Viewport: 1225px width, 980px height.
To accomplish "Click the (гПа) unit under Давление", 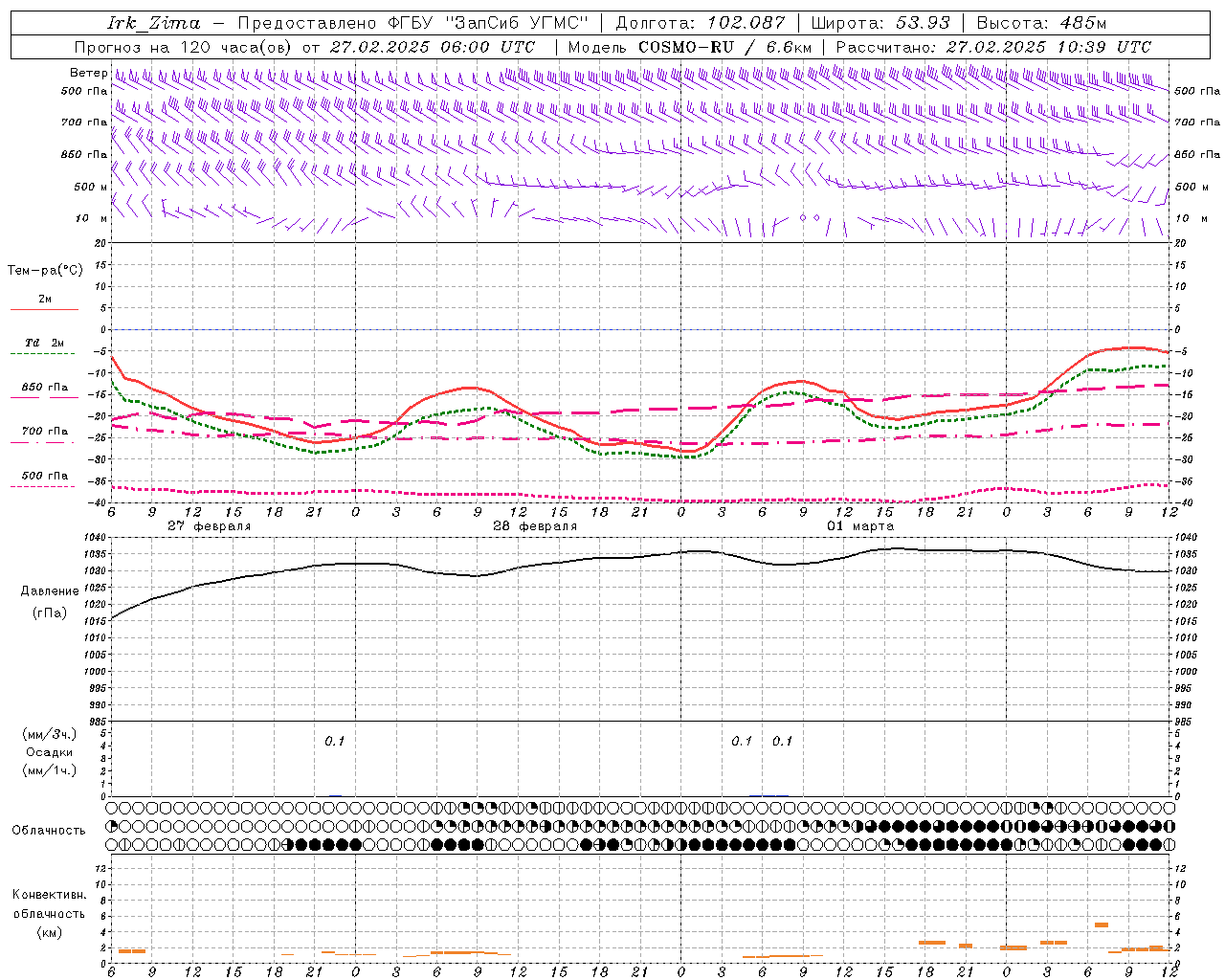I will 49,612.
